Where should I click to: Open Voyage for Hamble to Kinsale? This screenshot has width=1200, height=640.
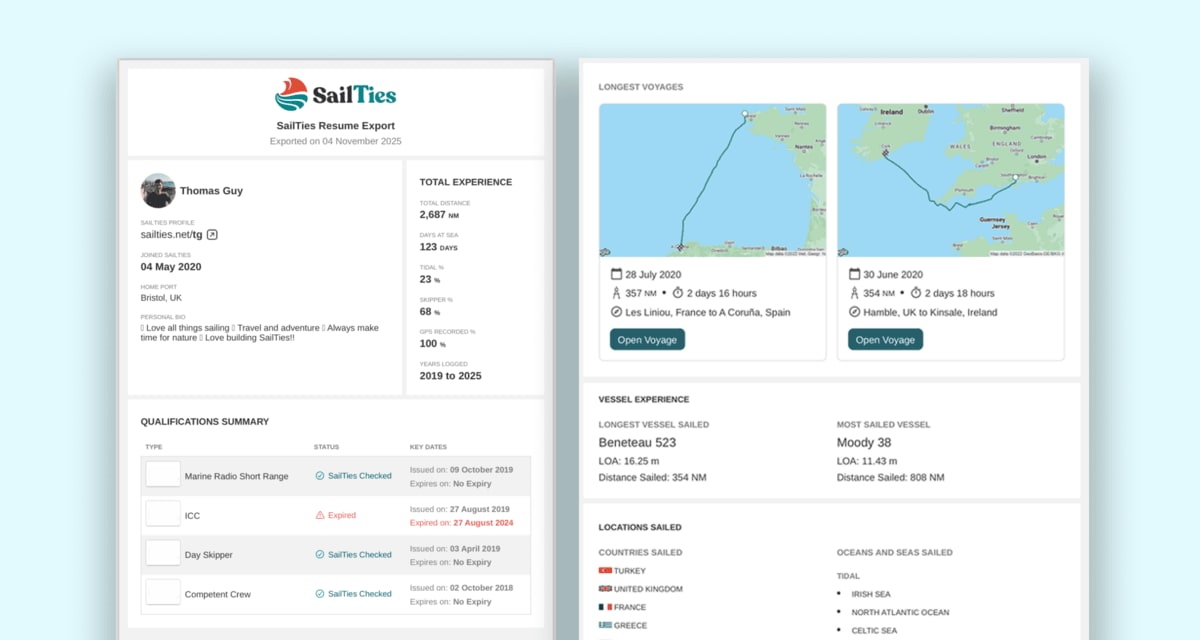click(x=885, y=340)
